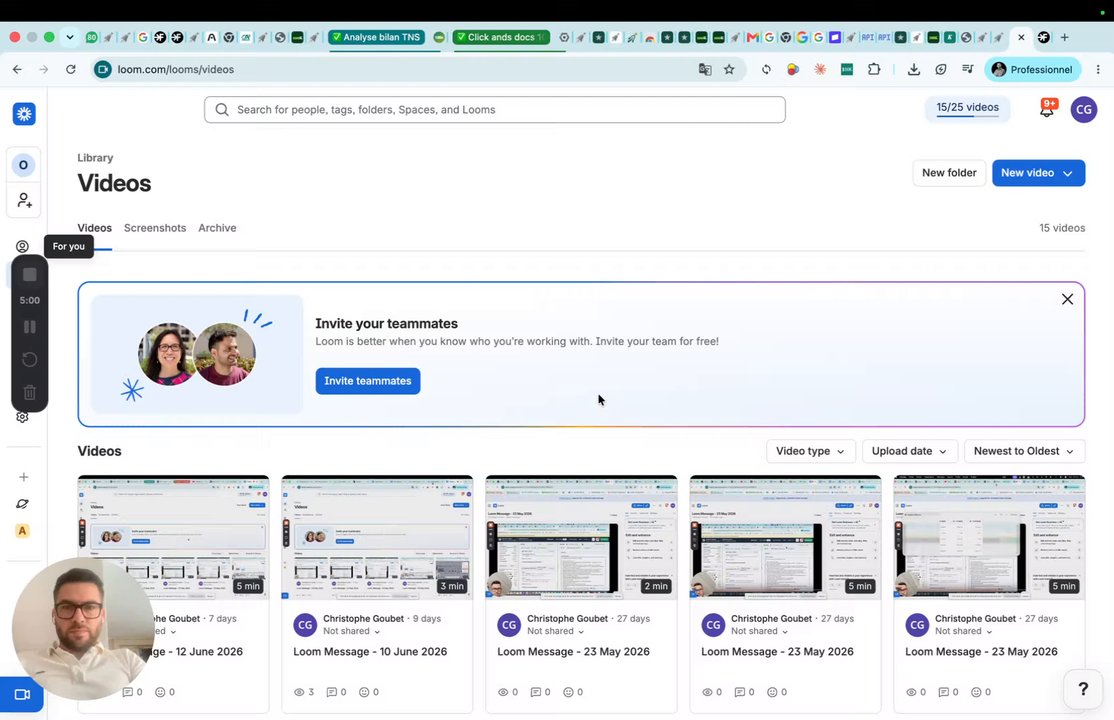Image resolution: width=1114 pixels, height=720 pixels.
Task: Open the browser downloads icon
Action: (x=914, y=69)
